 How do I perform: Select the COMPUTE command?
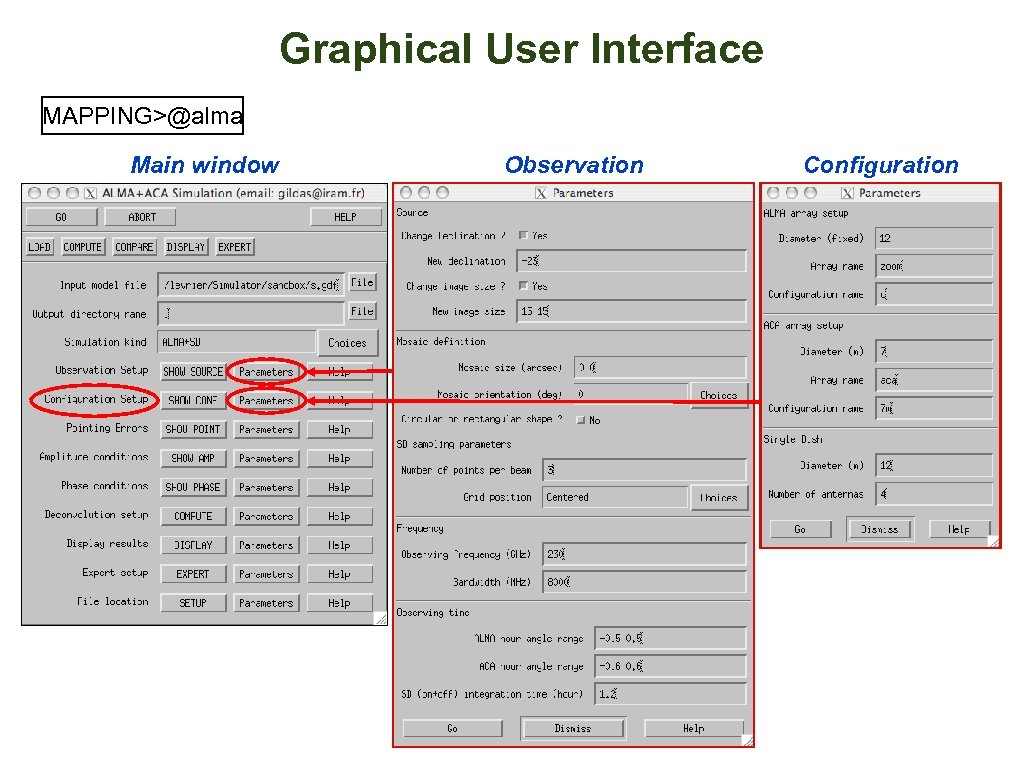tap(82, 246)
